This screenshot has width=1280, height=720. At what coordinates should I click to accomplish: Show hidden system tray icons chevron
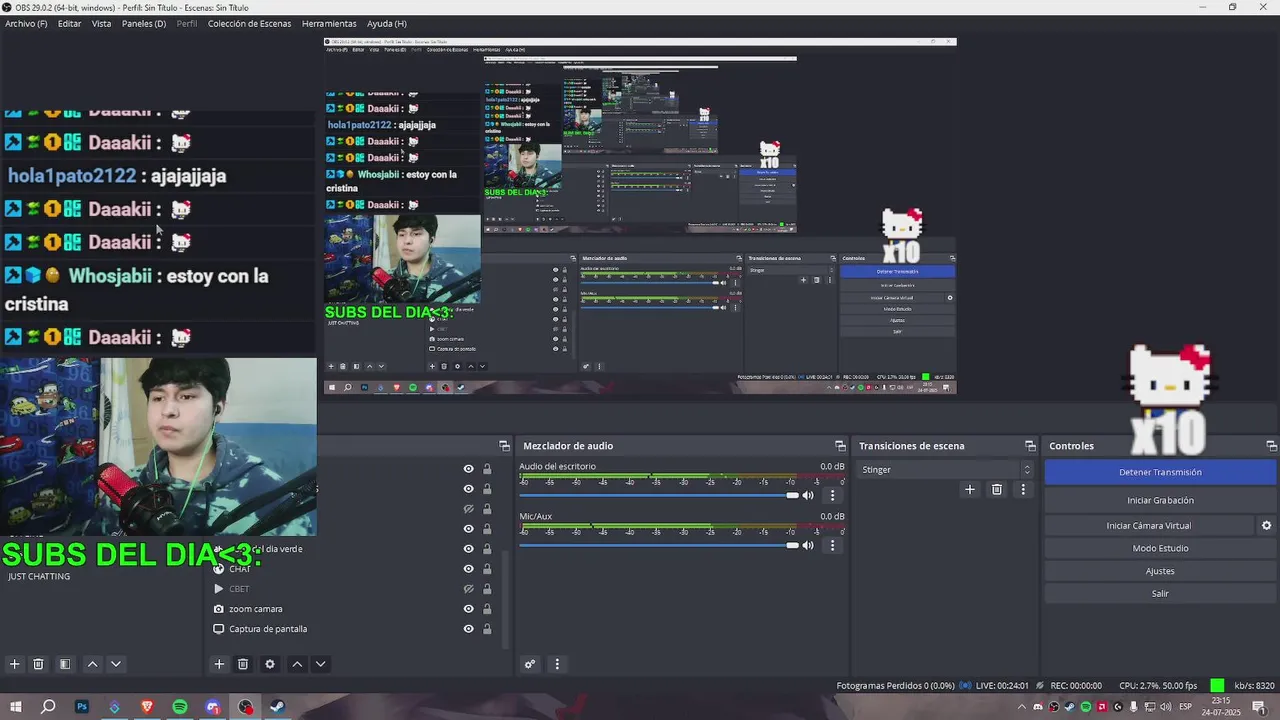click(x=1022, y=707)
